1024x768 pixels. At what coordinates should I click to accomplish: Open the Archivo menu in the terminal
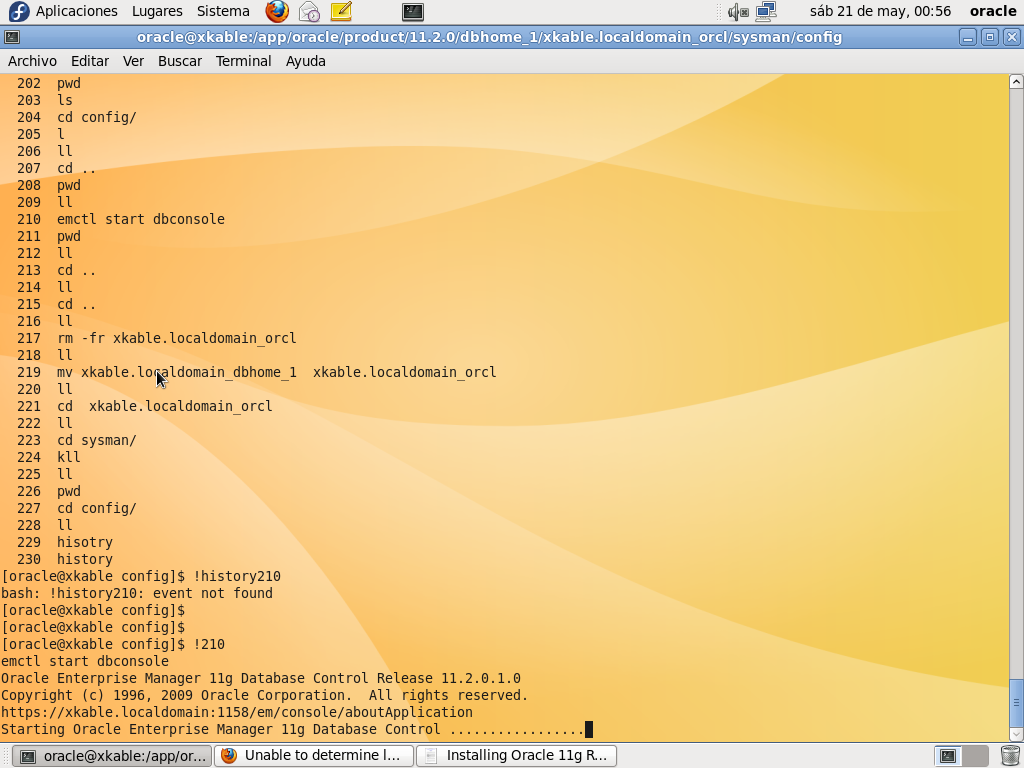(32, 61)
